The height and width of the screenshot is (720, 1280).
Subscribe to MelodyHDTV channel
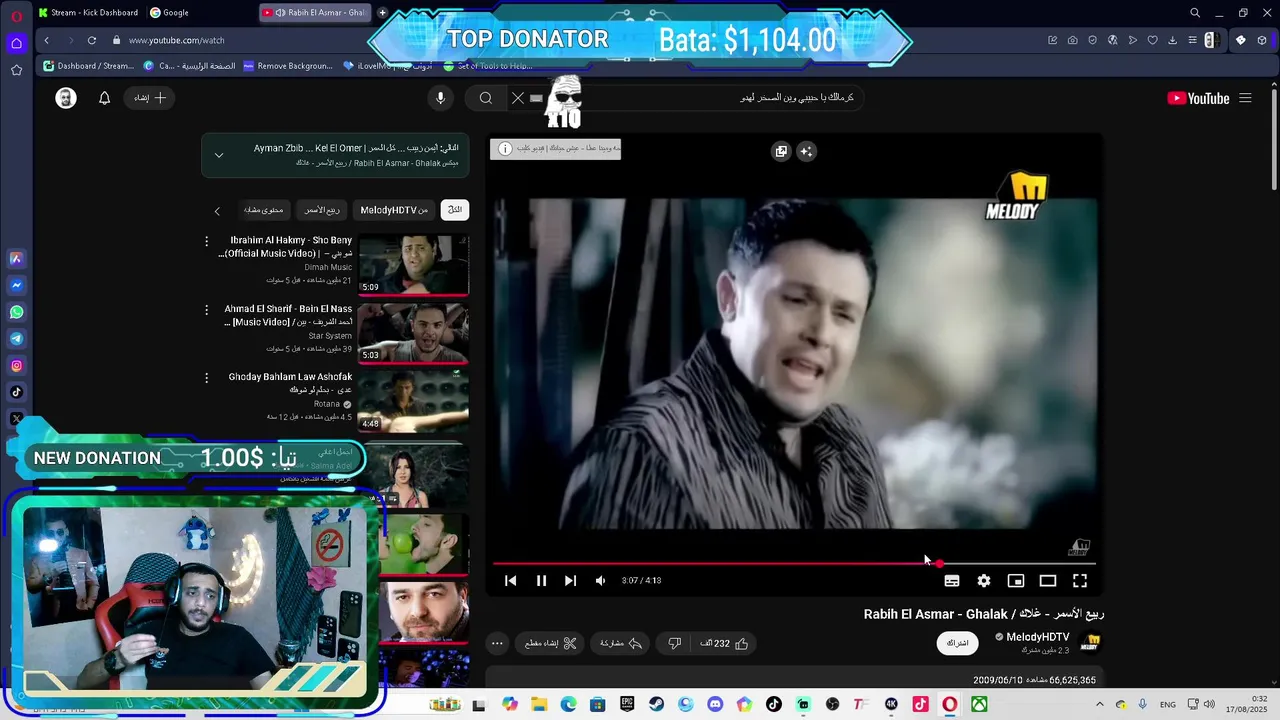(958, 643)
